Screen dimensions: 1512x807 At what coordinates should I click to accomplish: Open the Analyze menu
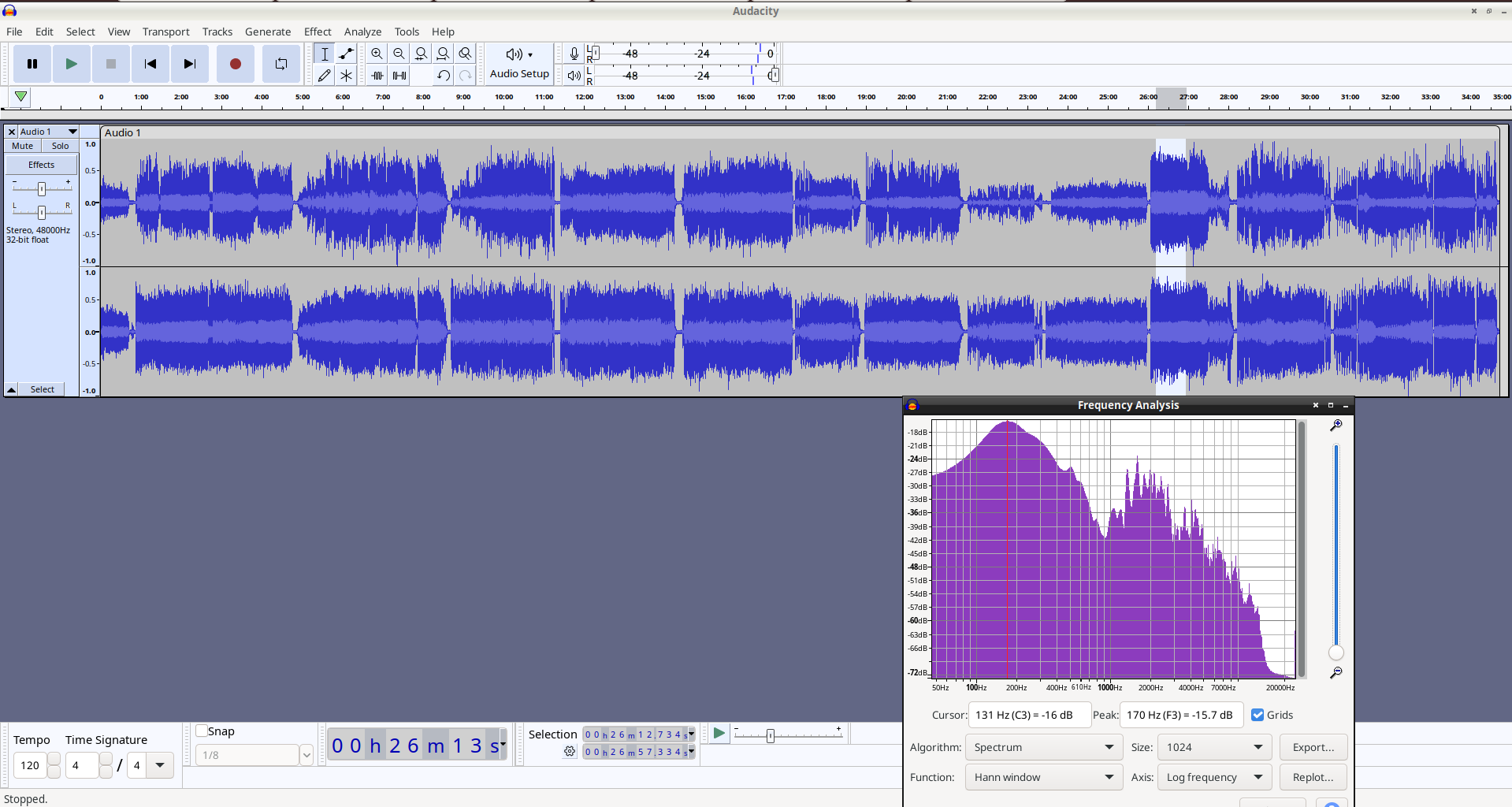[362, 32]
